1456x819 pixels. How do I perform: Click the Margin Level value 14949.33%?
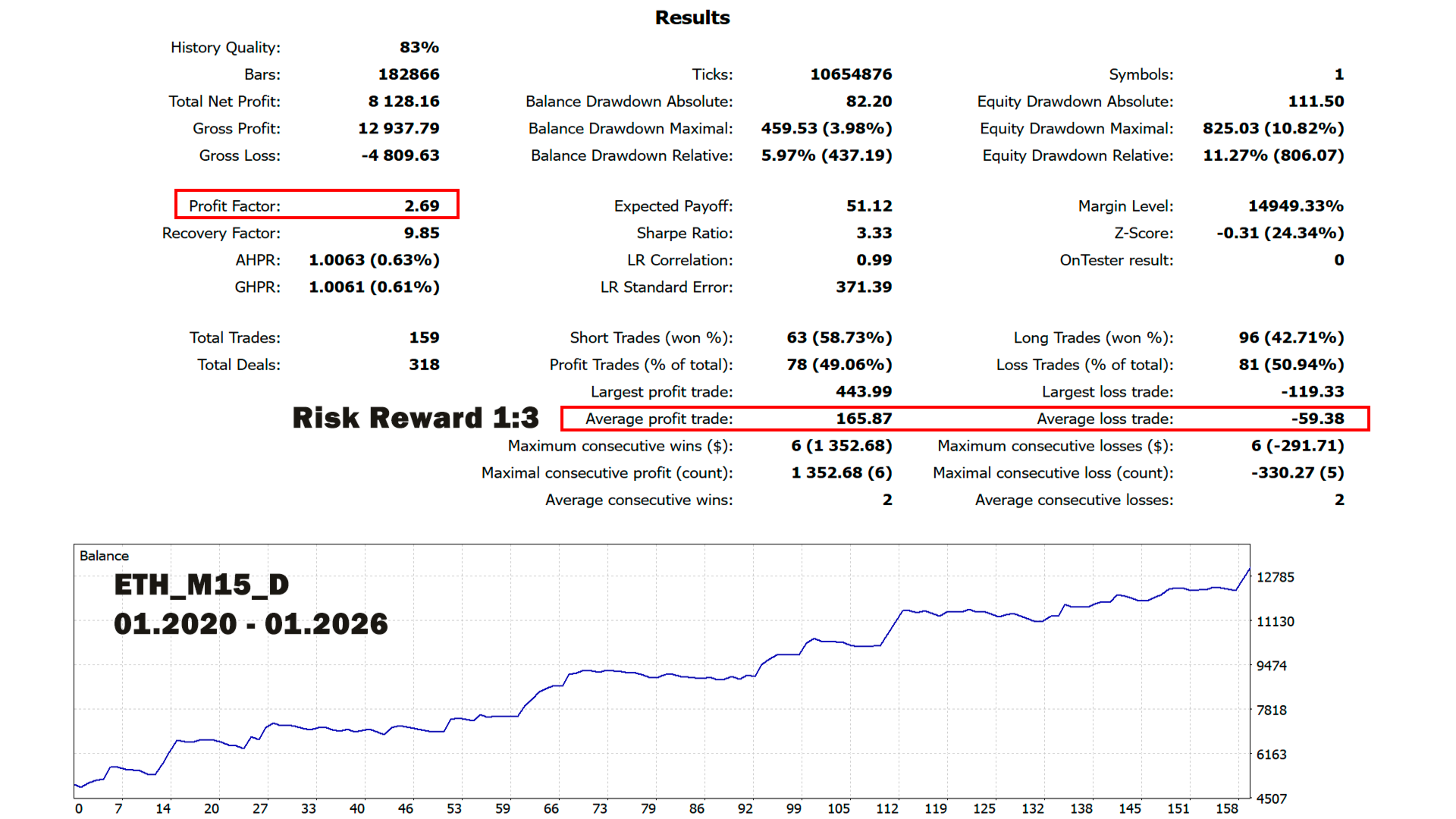[1295, 206]
